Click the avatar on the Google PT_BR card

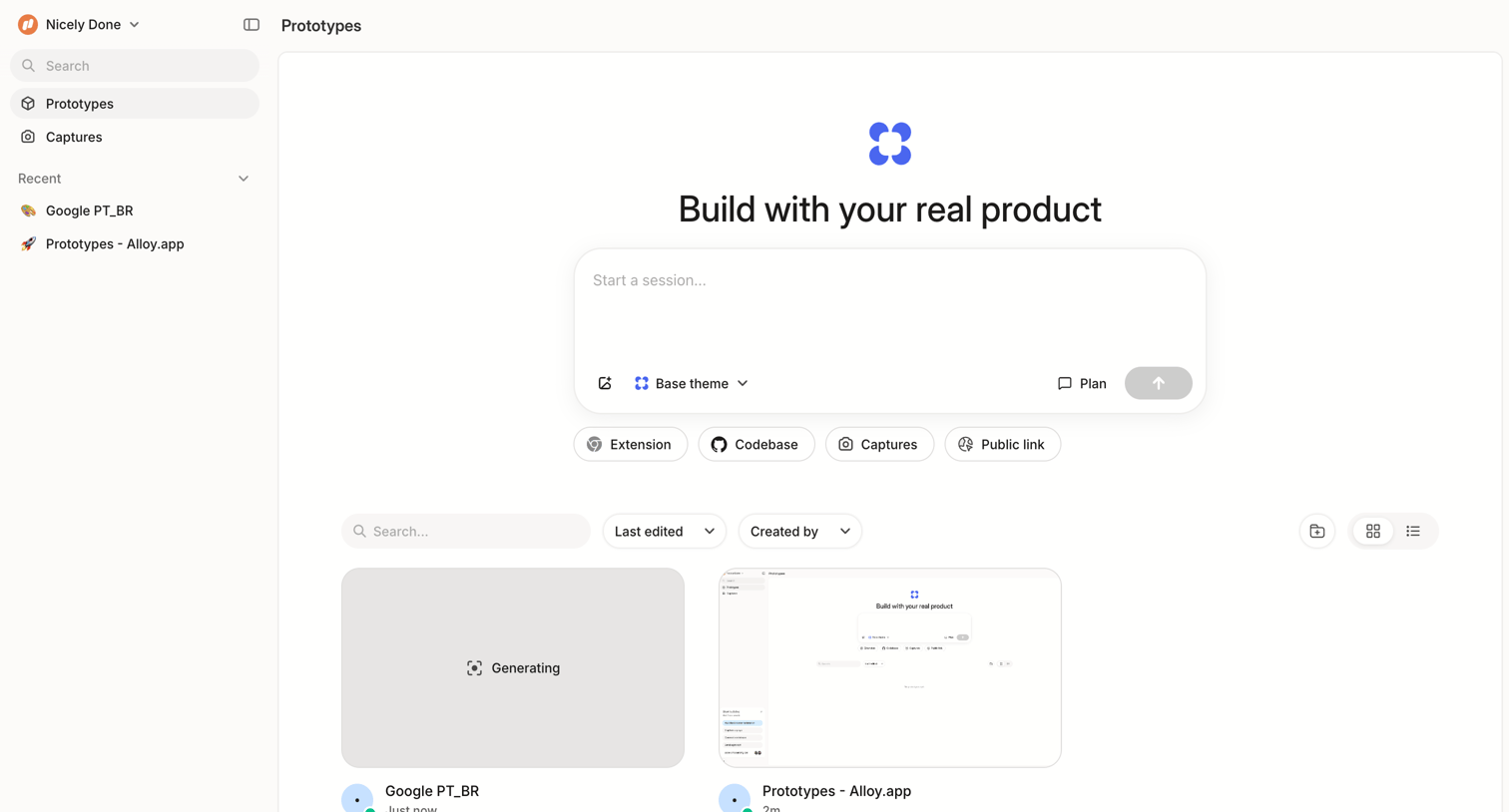tap(357, 798)
